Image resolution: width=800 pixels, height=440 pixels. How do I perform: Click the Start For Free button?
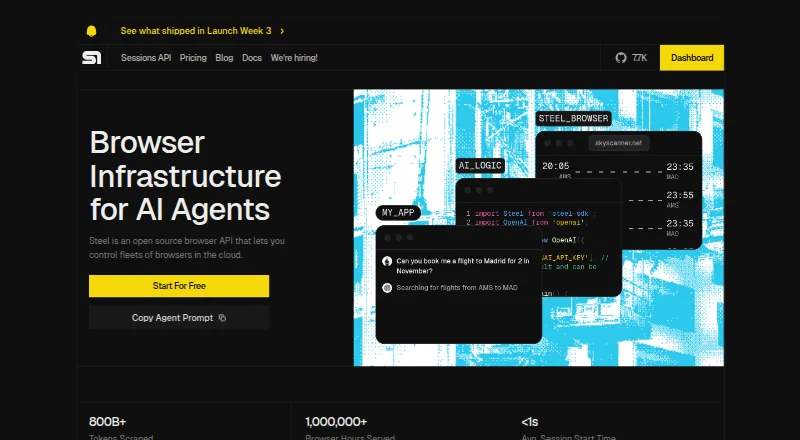pyautogui.click(x=179, y=286)
